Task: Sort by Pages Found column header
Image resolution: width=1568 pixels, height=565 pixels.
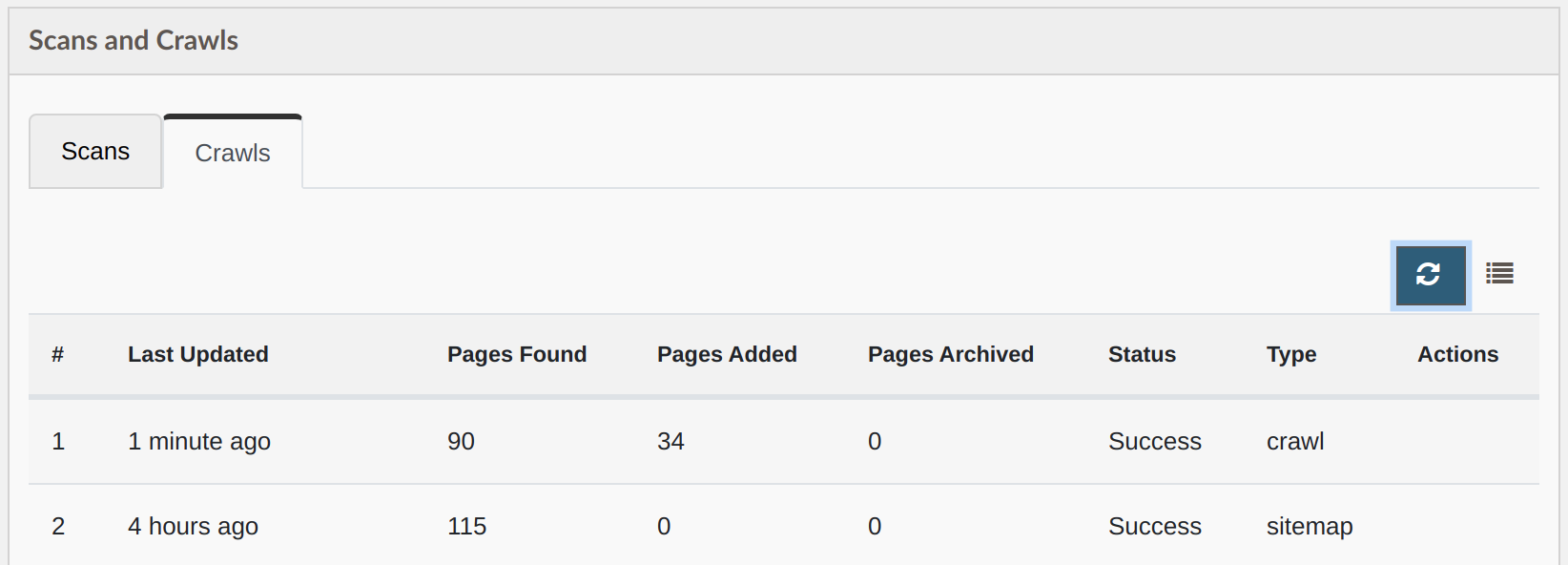Action: (517, 354)
